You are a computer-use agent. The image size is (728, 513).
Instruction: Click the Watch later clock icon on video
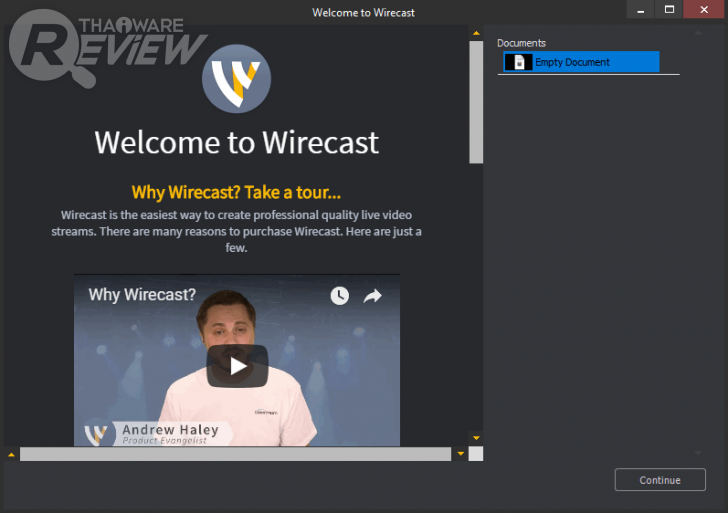coord(340,296)
